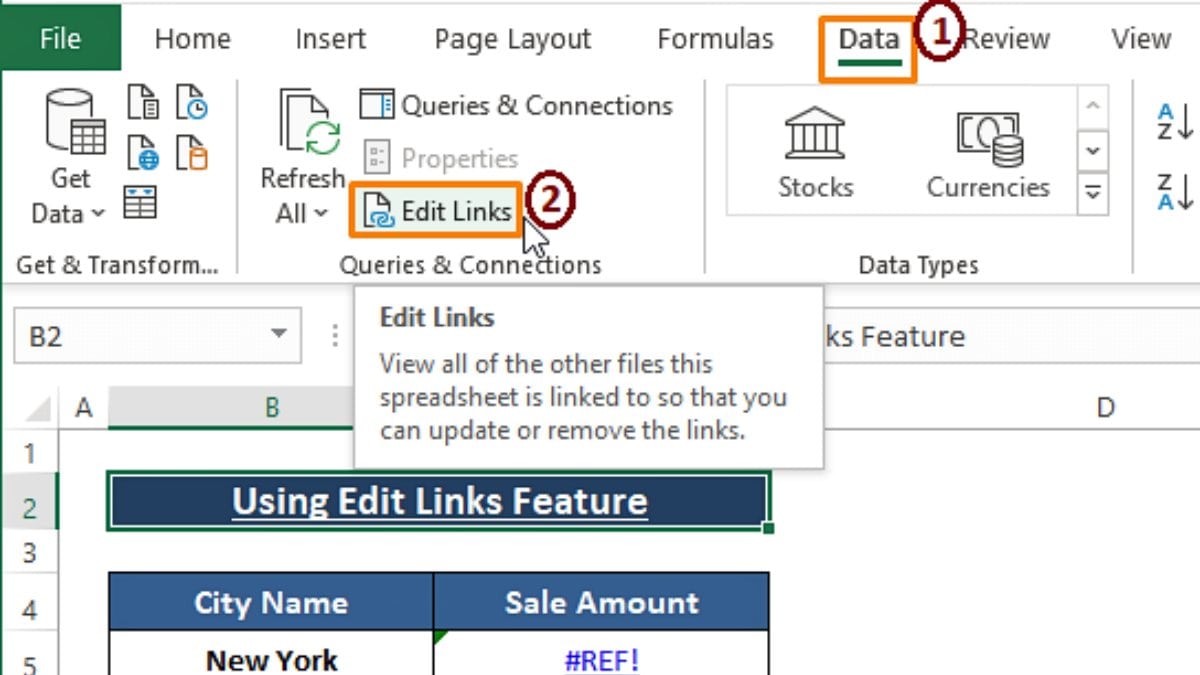Sort ascending with the A-Z icon
The height and width of the screenshot is (675, 1200).
coord(1174,121)
